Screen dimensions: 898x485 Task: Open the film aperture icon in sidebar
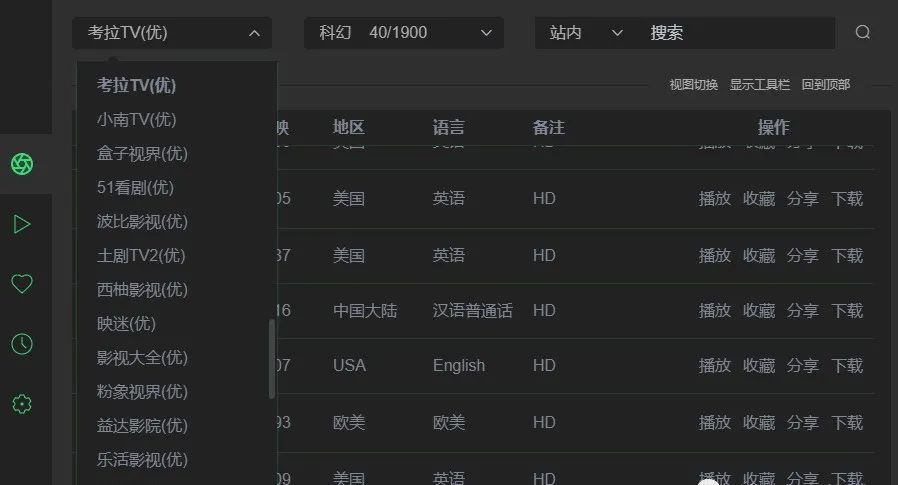[22, 164]
